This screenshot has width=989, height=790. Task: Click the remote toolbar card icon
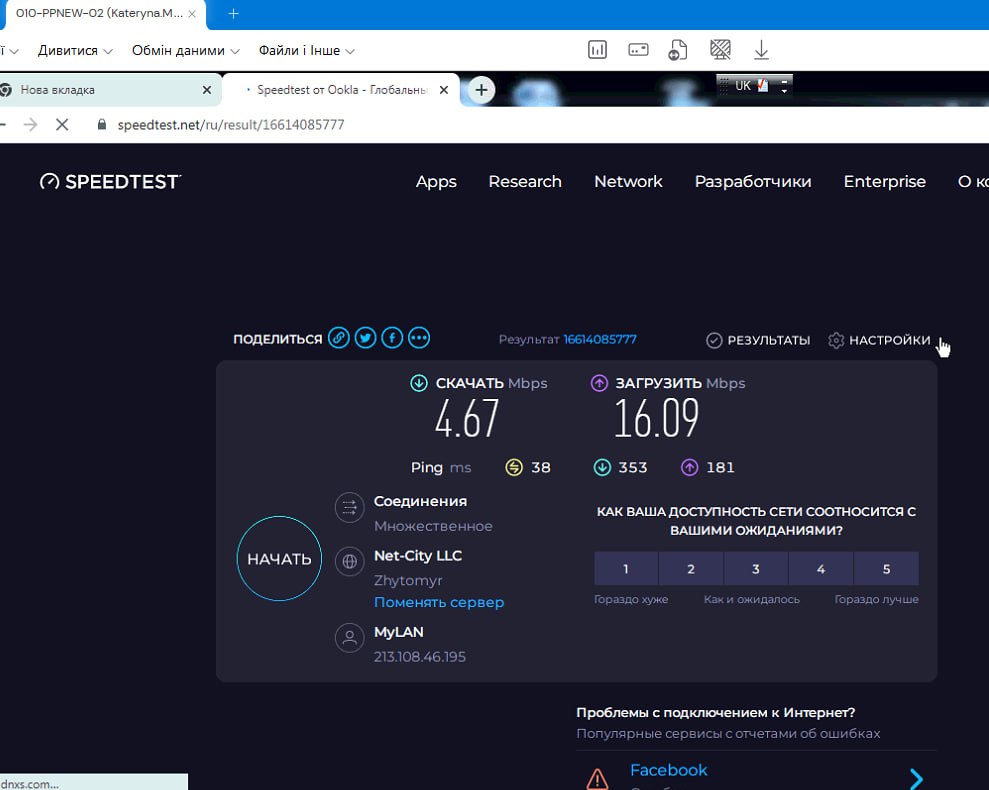[x=638, y=50]
